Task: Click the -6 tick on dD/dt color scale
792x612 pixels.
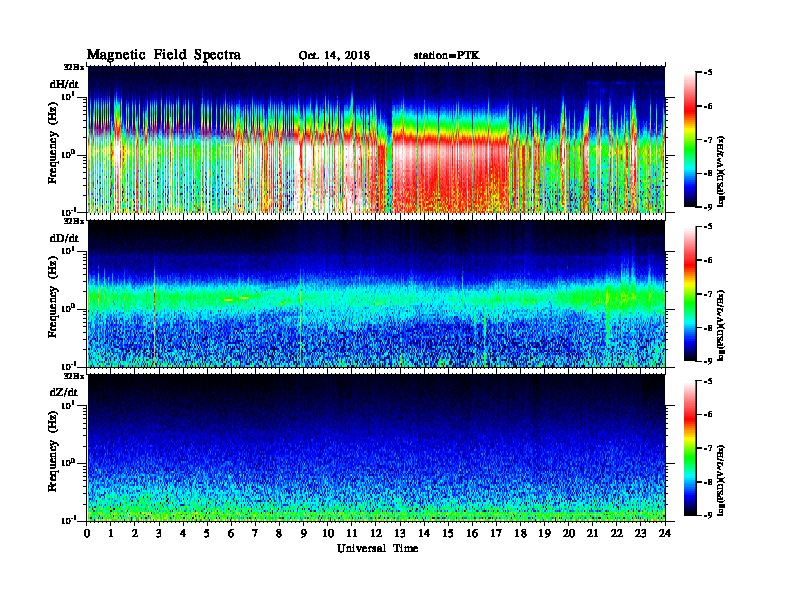Action: 707,261
